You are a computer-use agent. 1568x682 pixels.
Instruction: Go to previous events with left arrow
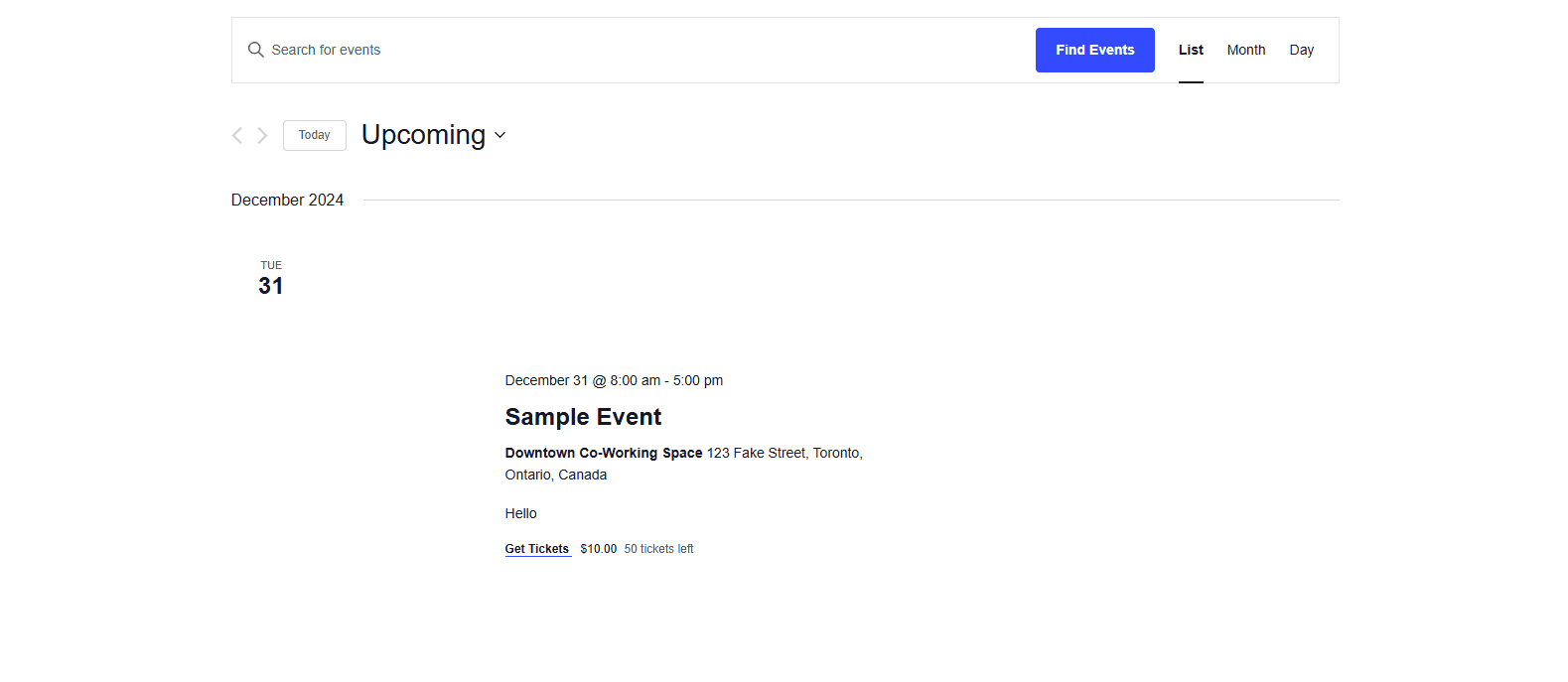tap(237, 136)
